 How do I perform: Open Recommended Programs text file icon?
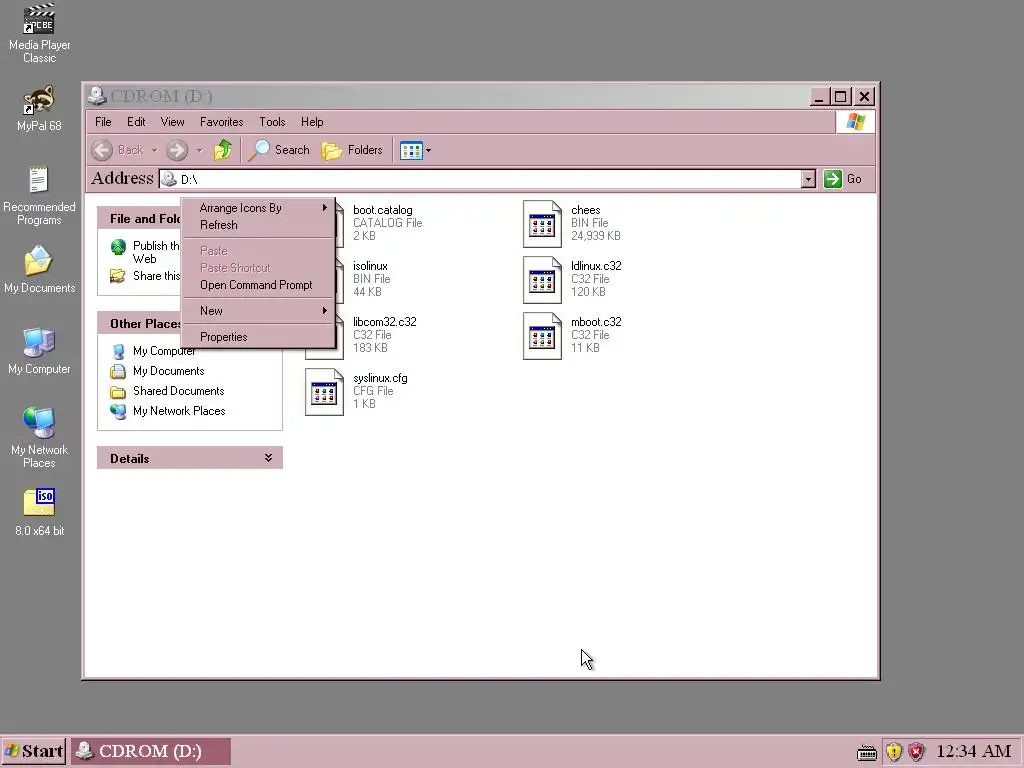[39, 195]
